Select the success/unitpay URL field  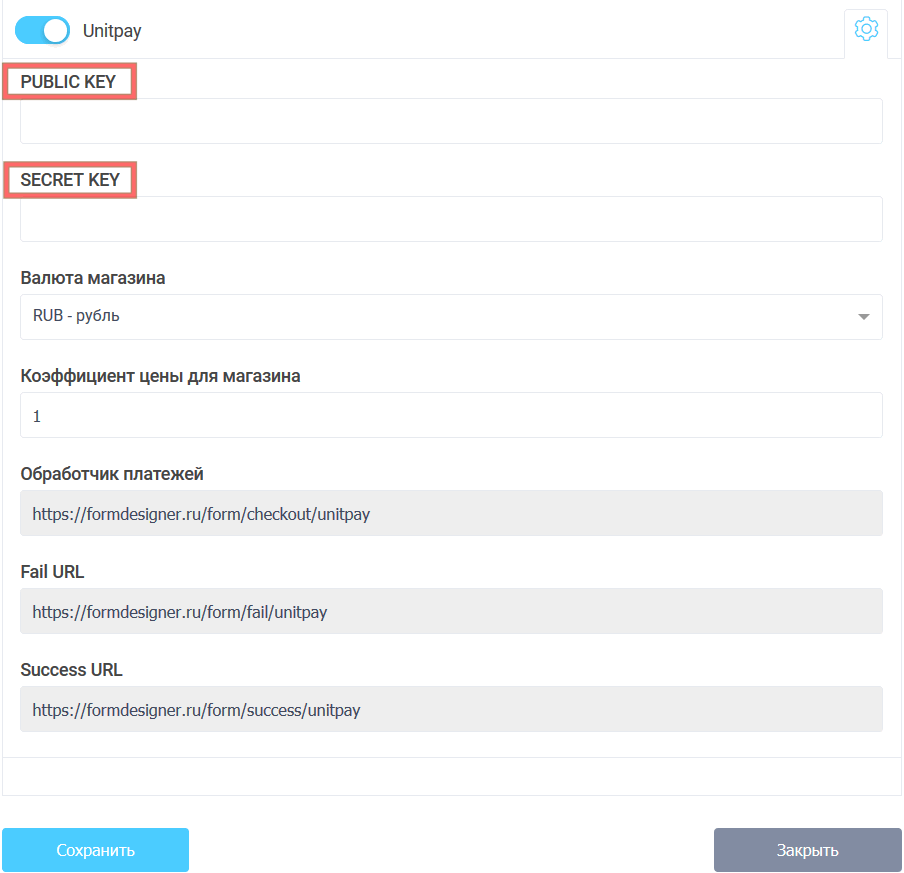click(x=451, y=709)
